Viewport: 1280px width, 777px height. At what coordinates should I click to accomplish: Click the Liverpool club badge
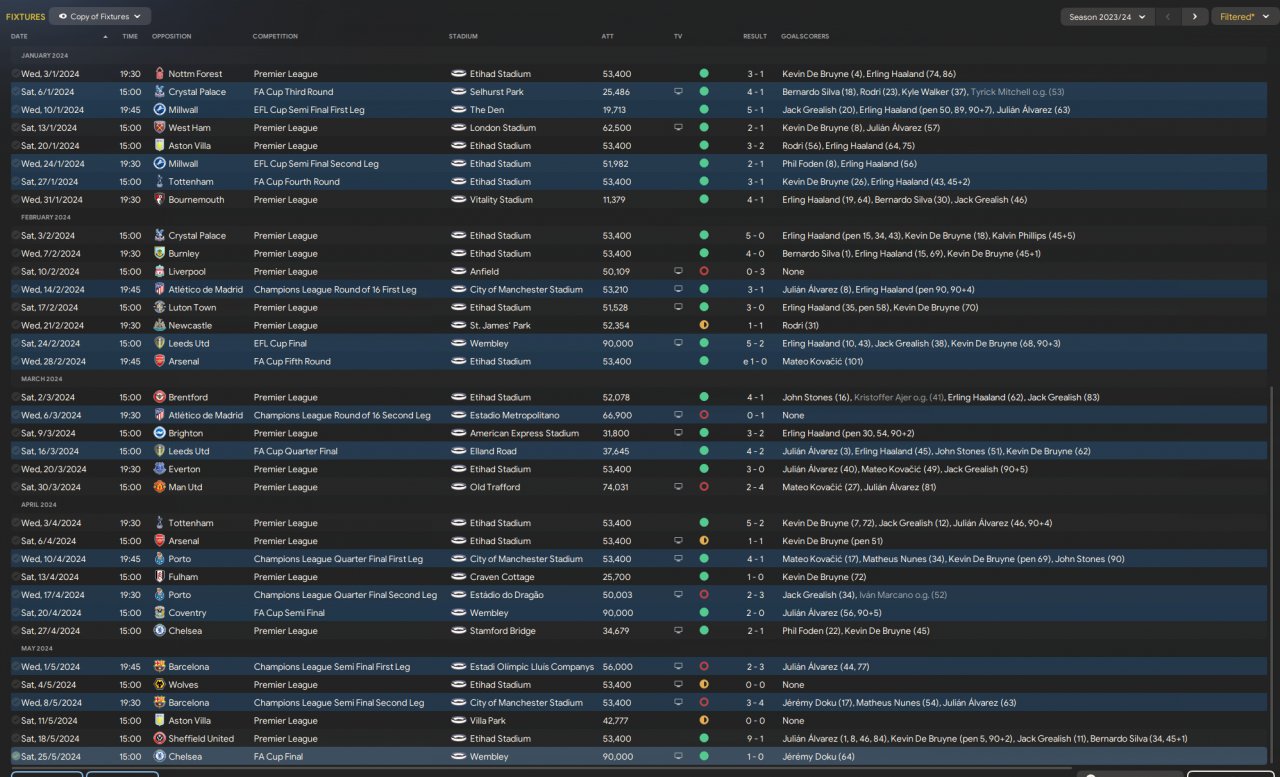159,272
